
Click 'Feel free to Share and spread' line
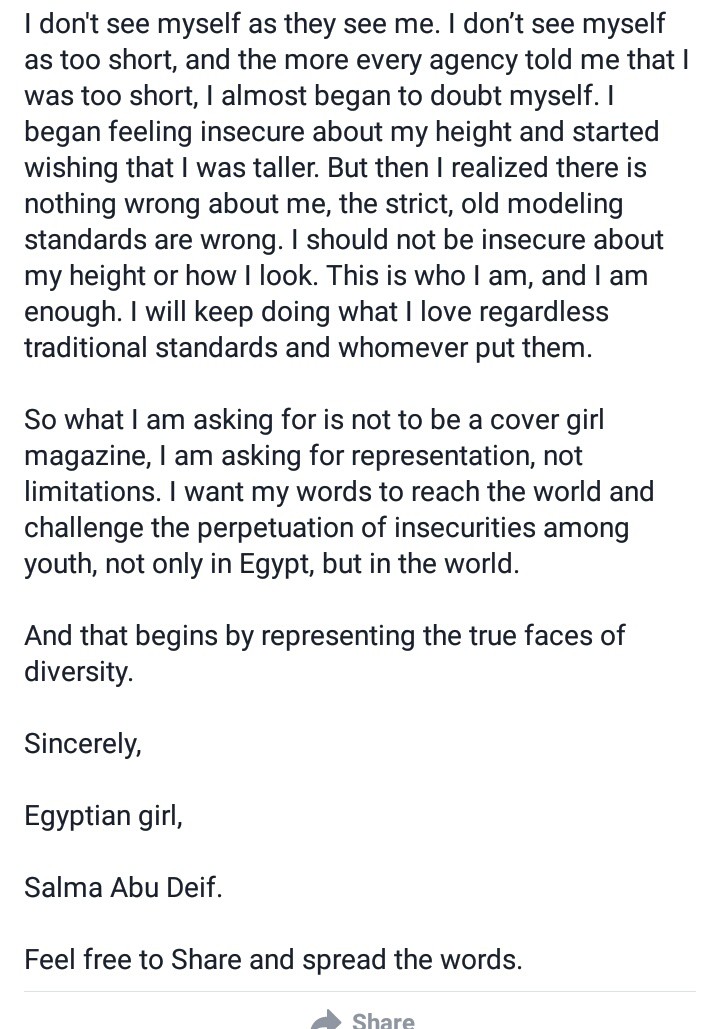click(x=273, y=959)
